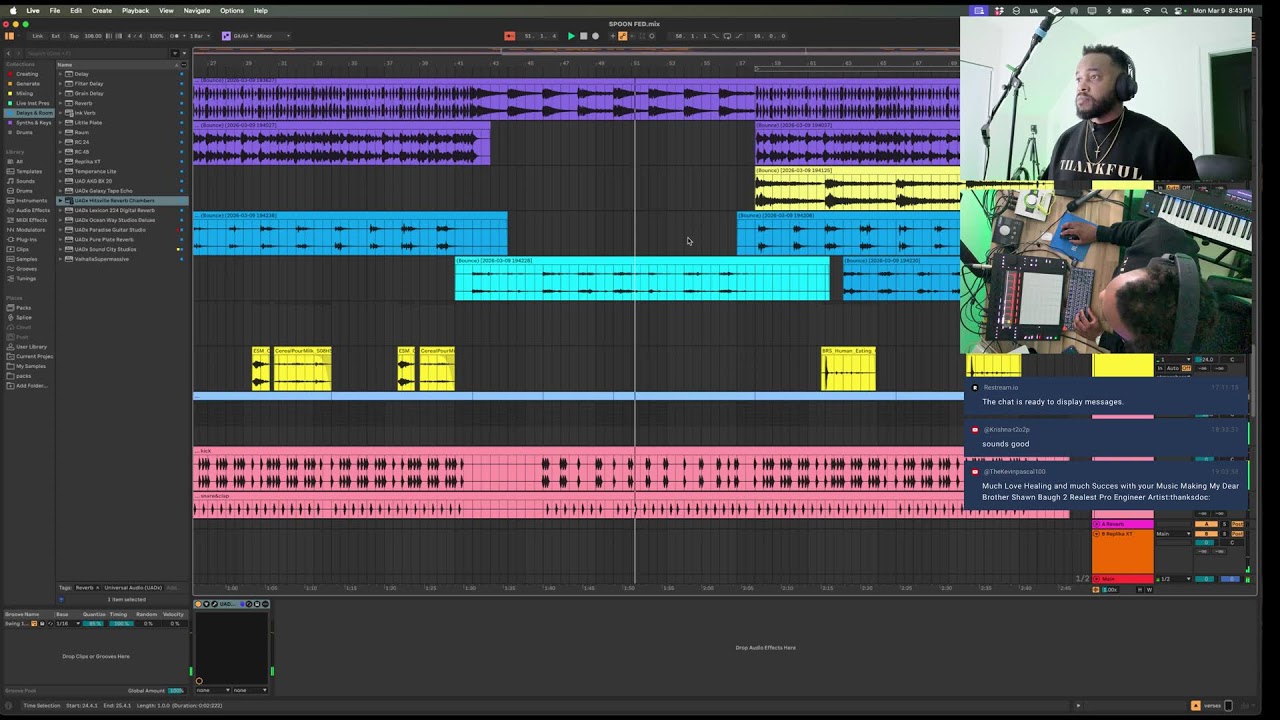The height and width of the screenshot is (720, 1280).
Task: Adjust the Global Amount groove slider
Action: point(176,690)
